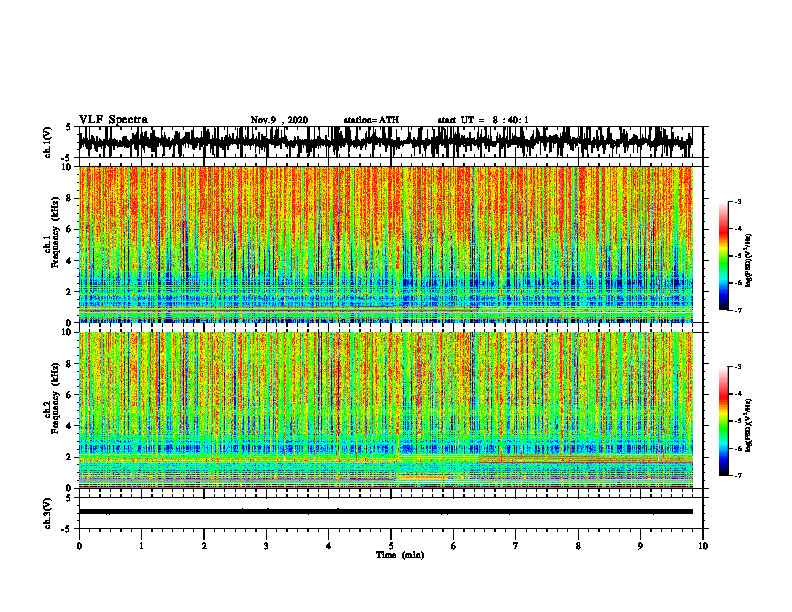Click the time axis tick label "5"
792x612 pixels.
coord(391,546)
